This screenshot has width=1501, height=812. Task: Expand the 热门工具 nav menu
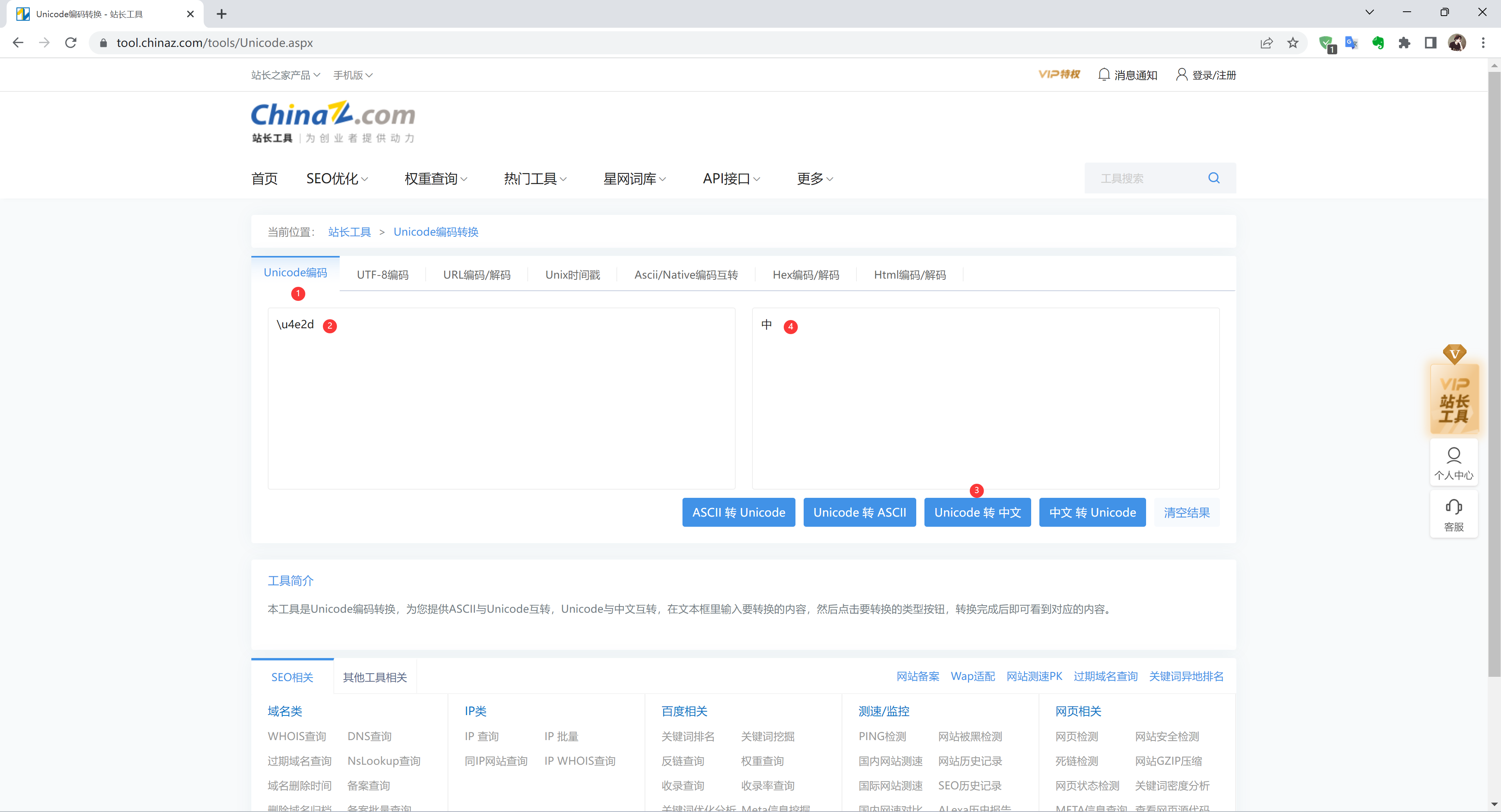click(x=536, y=178)
